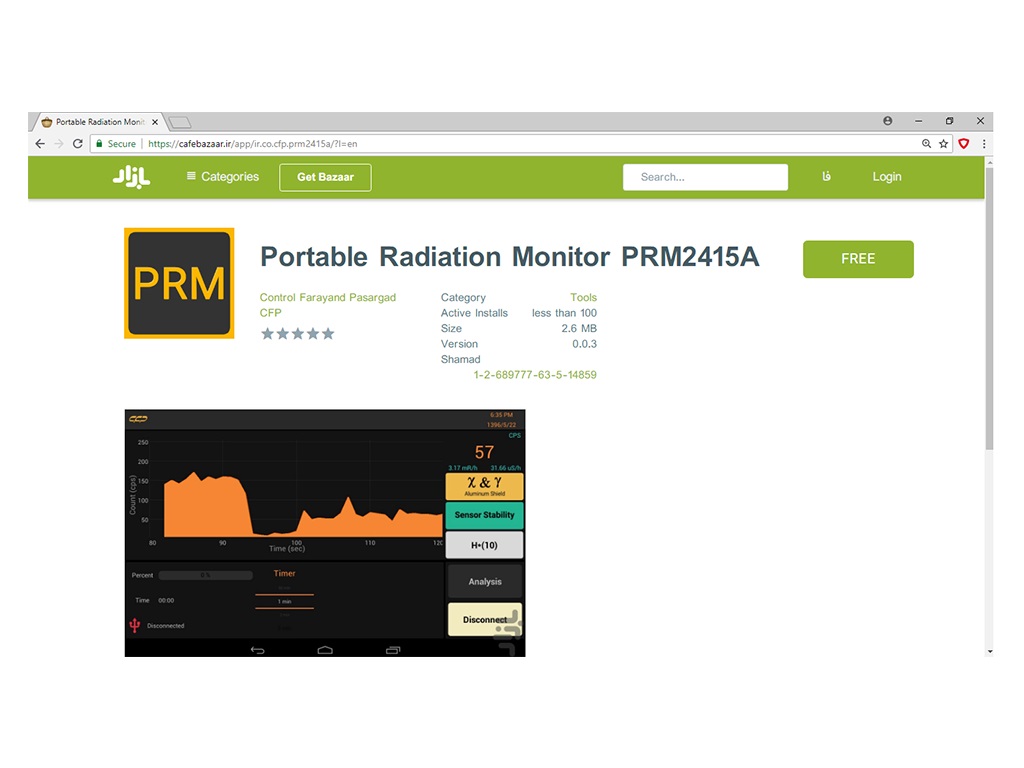1024x768 pixels.
Task: Click the browser forward arrow
Action: click(59, 144)
